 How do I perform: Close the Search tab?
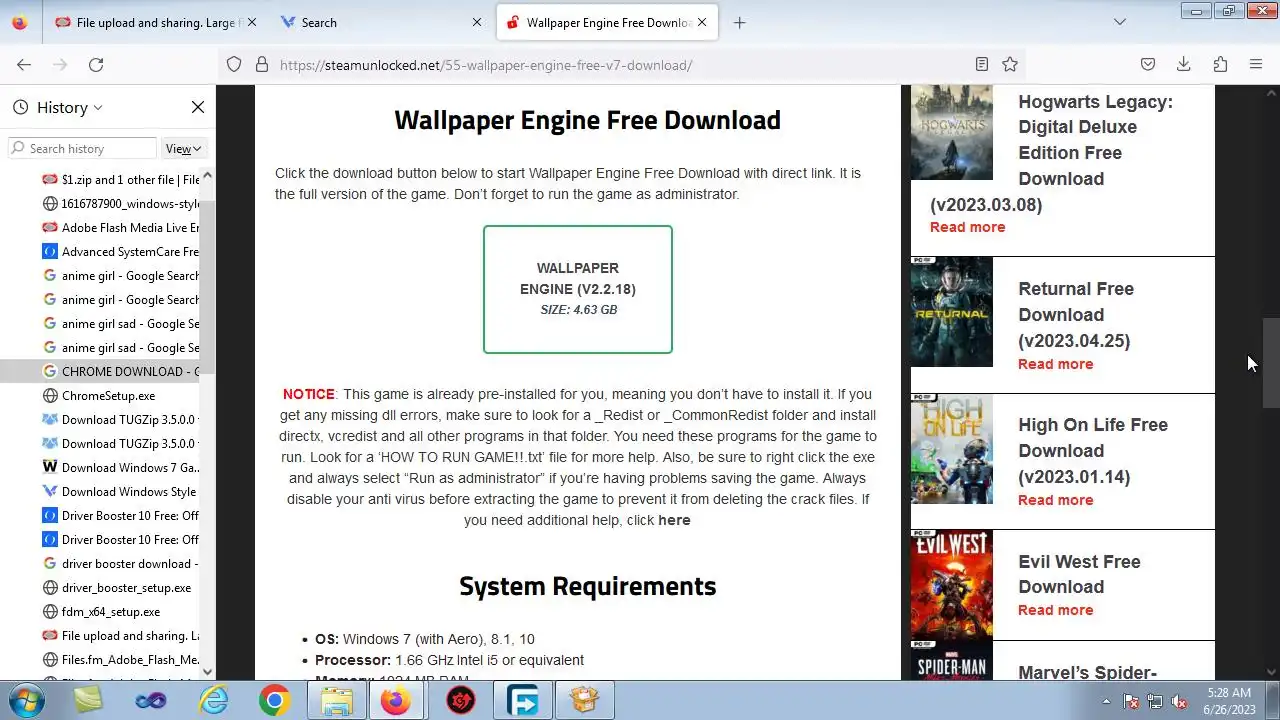point(478,22)
